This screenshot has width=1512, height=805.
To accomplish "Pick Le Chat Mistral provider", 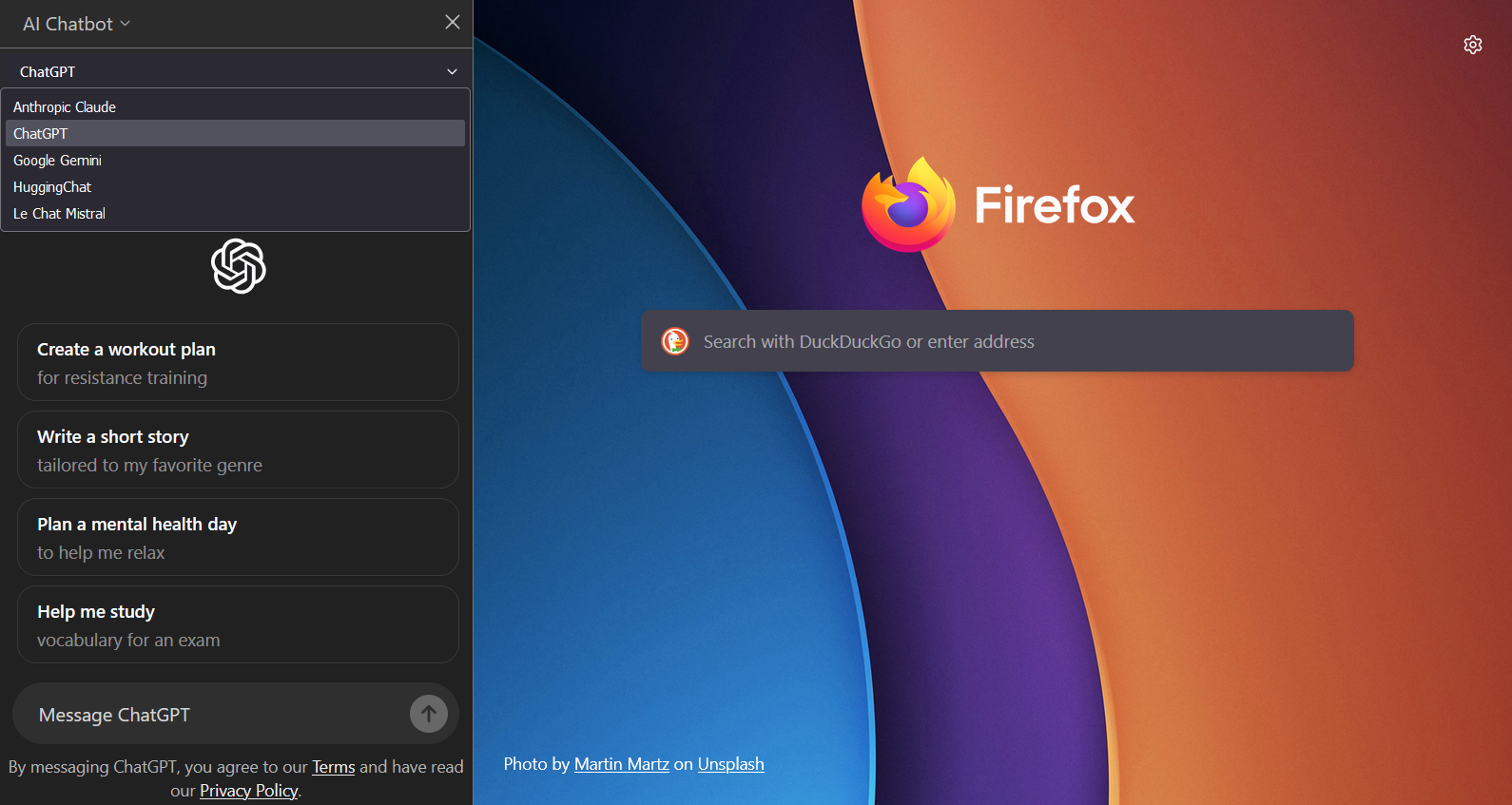I will click(59, 214).
